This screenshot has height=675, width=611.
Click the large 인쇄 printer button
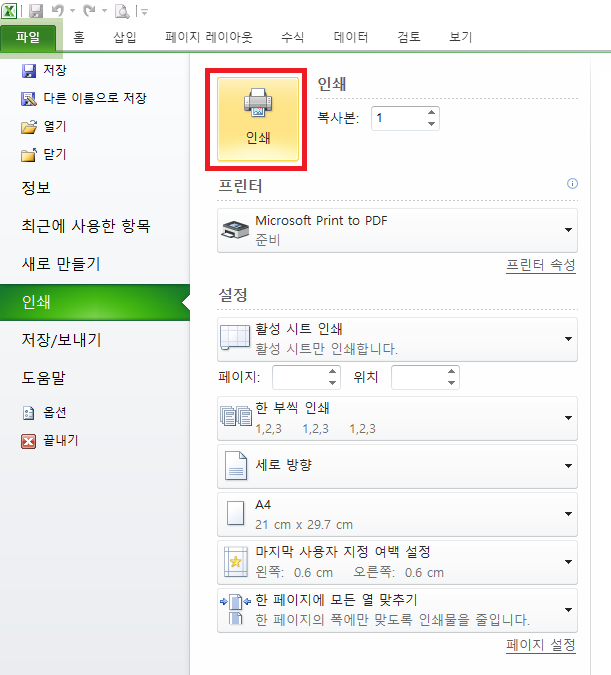(x=257, y=119)
